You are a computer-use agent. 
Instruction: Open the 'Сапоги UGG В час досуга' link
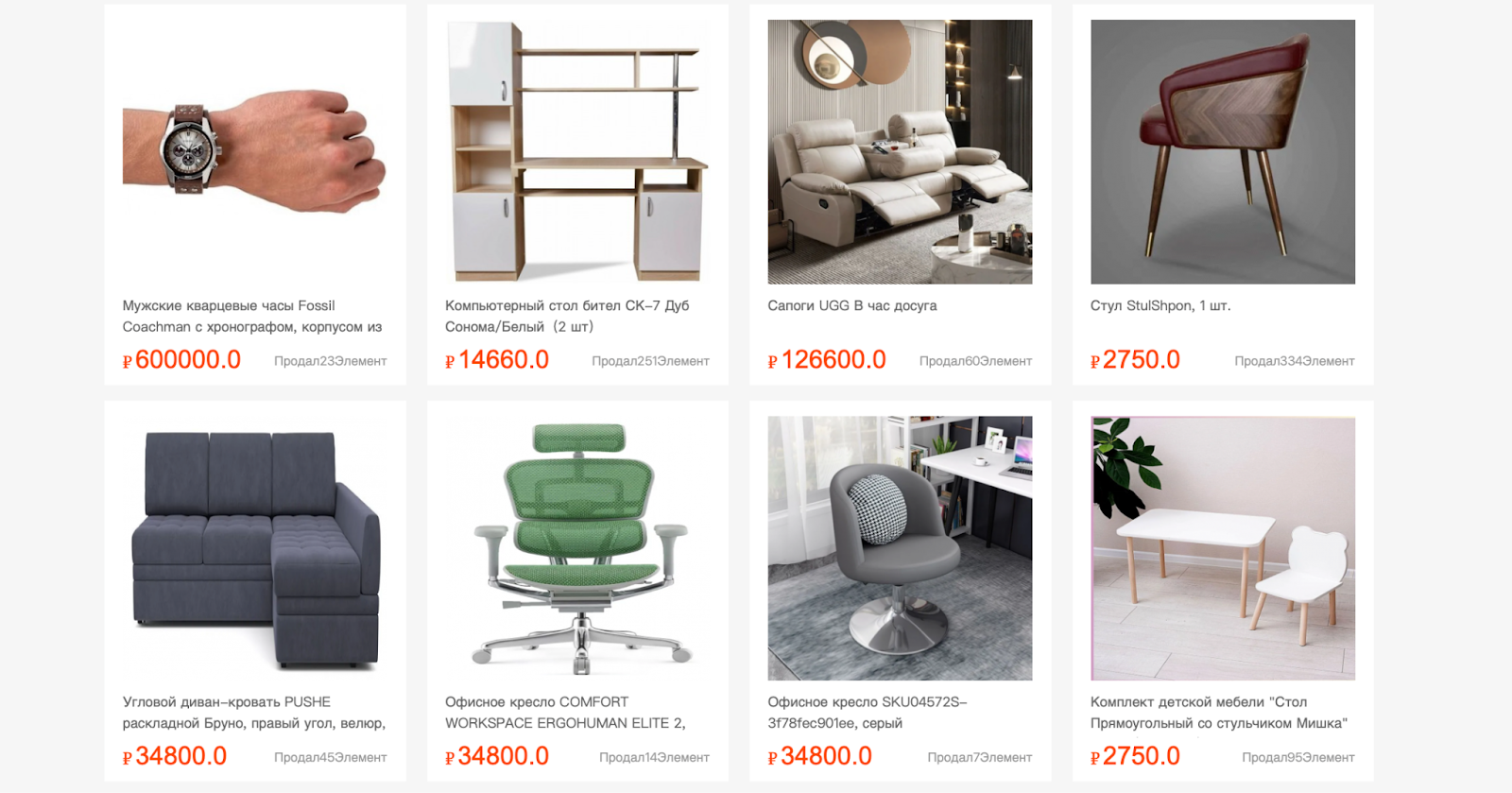[x=852, y=305]
